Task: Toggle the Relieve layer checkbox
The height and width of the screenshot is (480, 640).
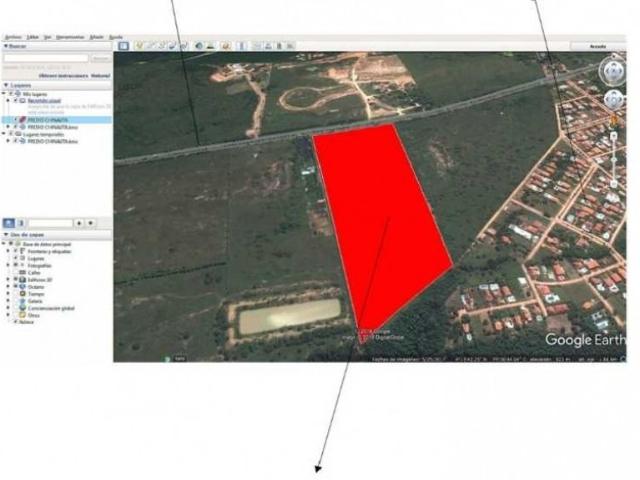Action: click(x=16, y=322)
